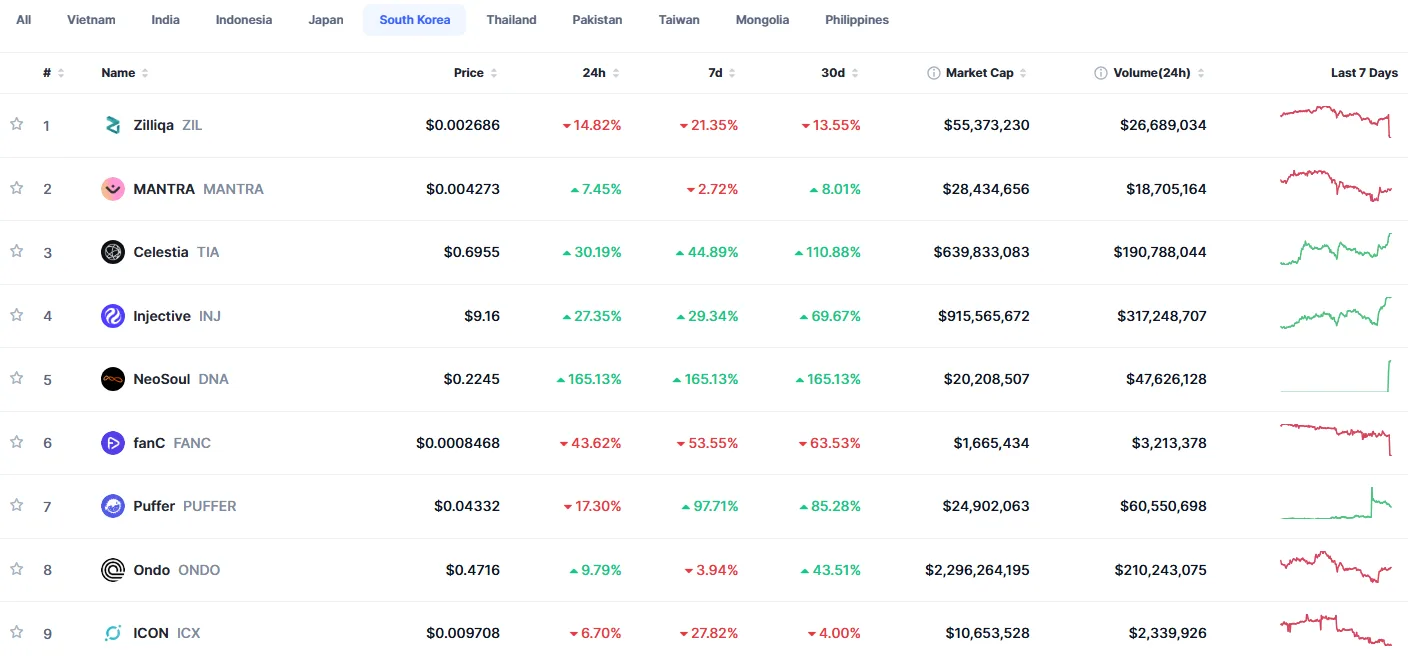
Task: Switch to the Taiwan tab
Action: [x=679, y=20]
